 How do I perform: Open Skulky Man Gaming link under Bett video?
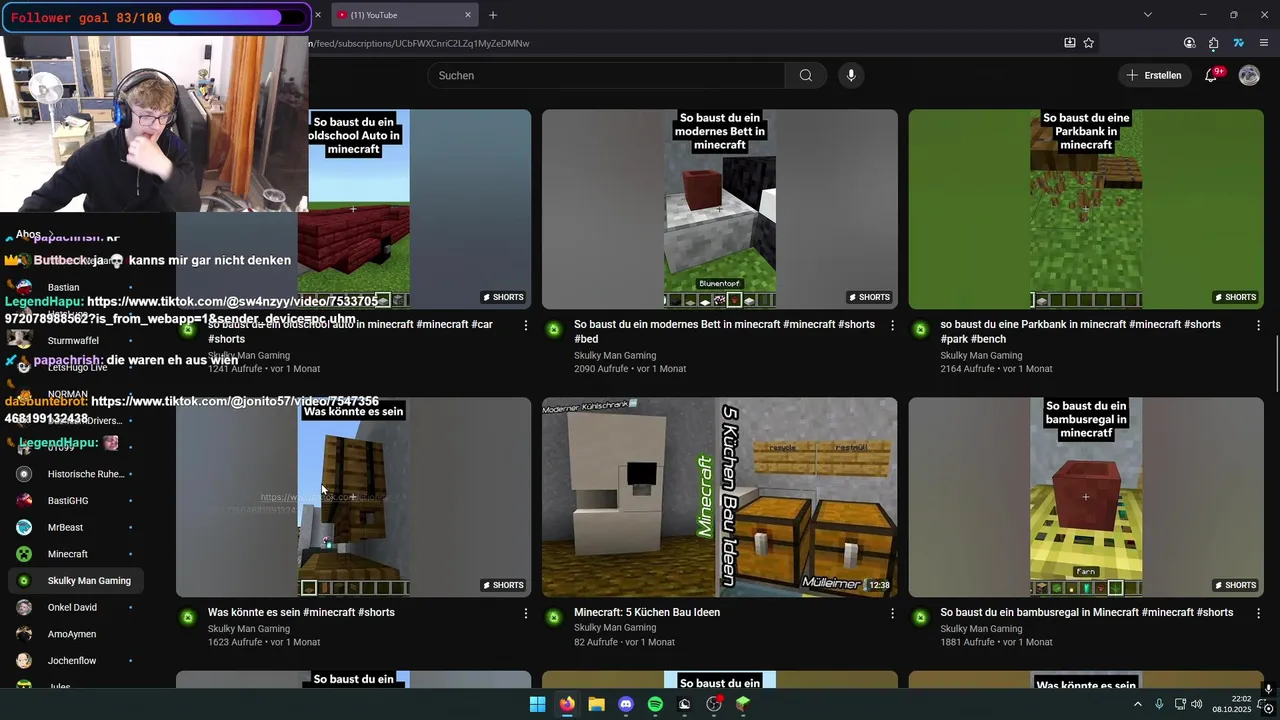click(x=615, y=355)
